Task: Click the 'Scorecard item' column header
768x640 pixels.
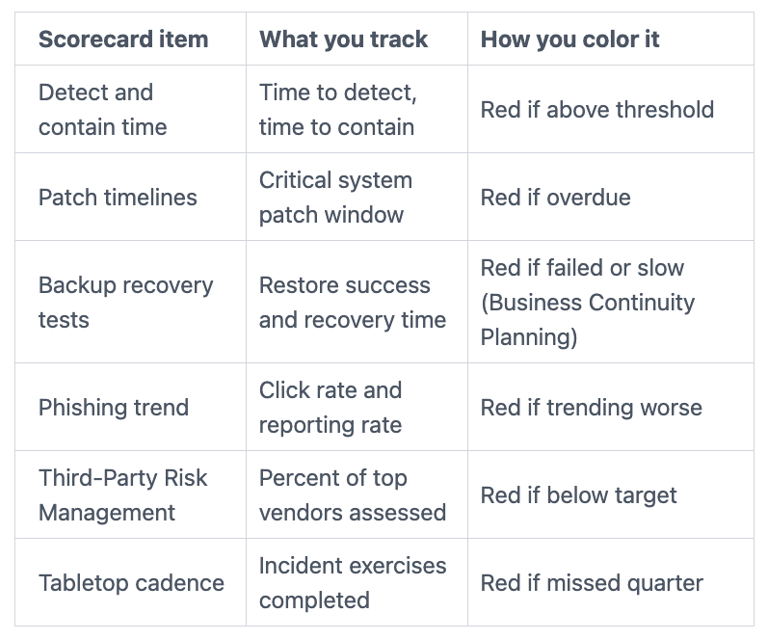Action: 123,40
